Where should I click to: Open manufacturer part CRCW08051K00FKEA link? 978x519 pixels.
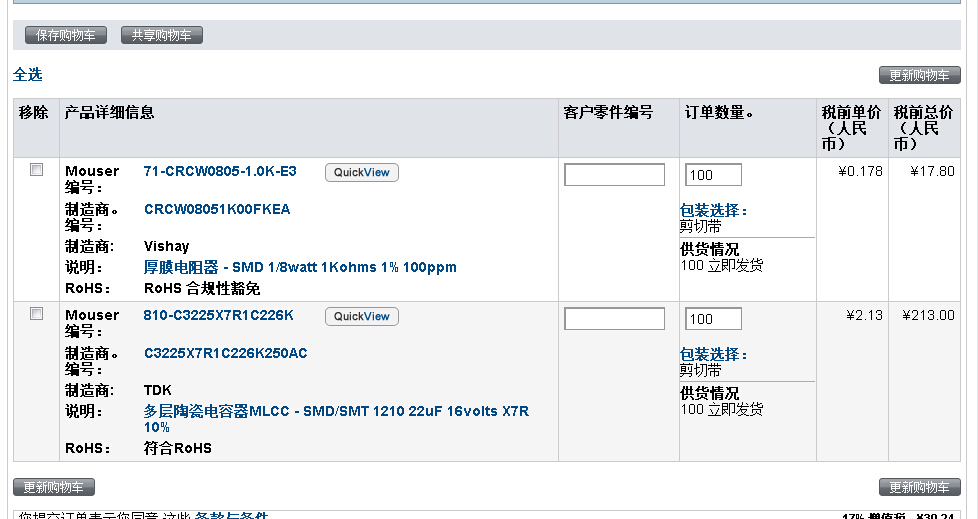[217, 210]
